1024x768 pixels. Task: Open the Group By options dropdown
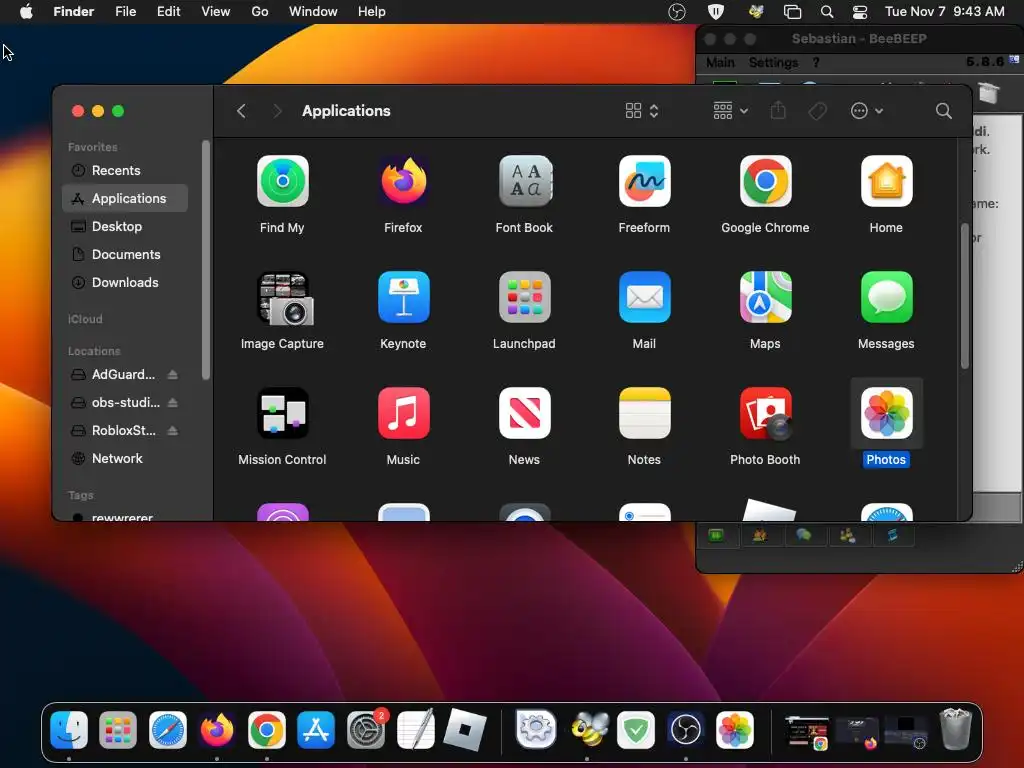[x=730, y=111]
